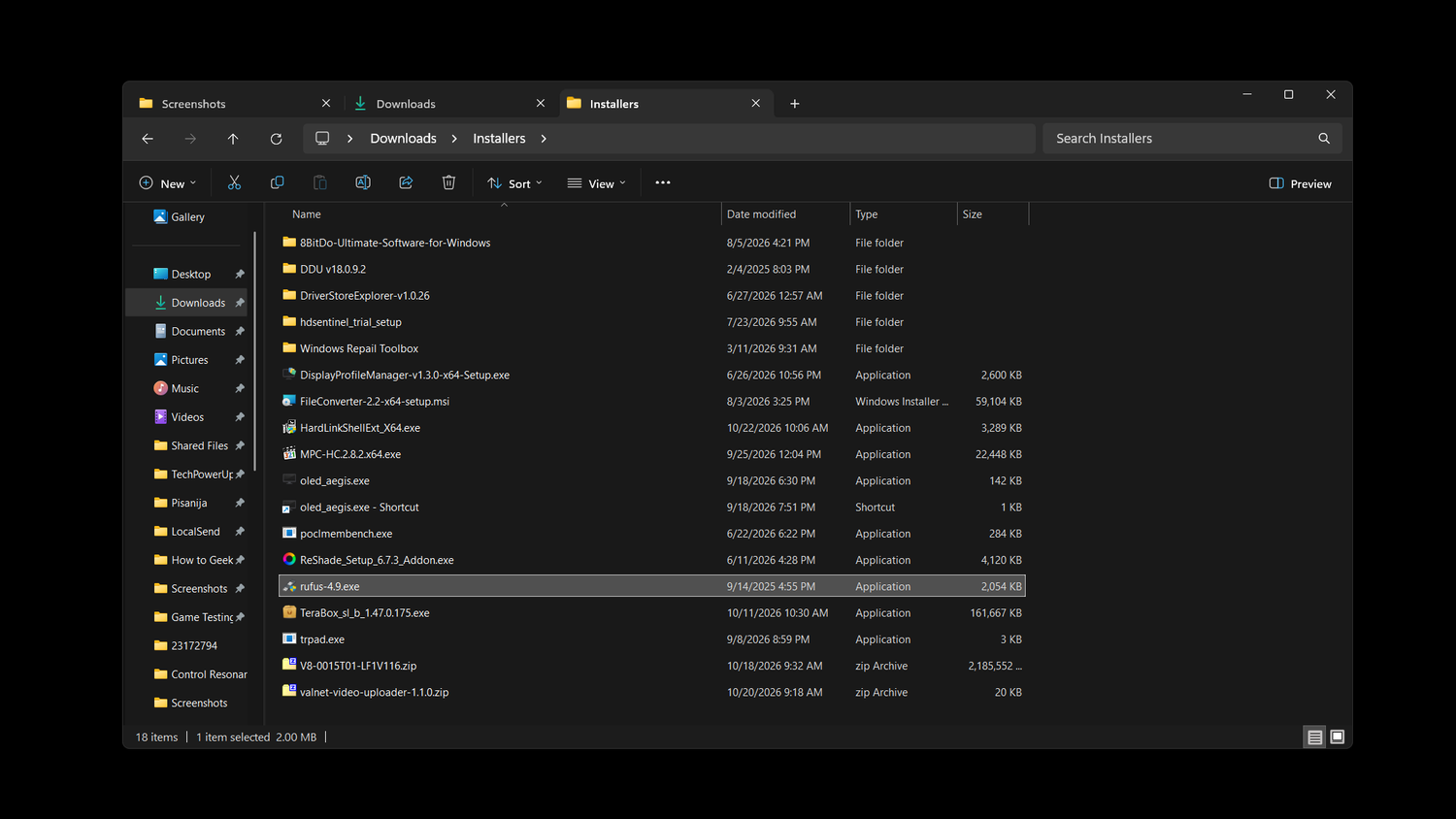
Task: Click the Search Installers field
Action: 1192,139
